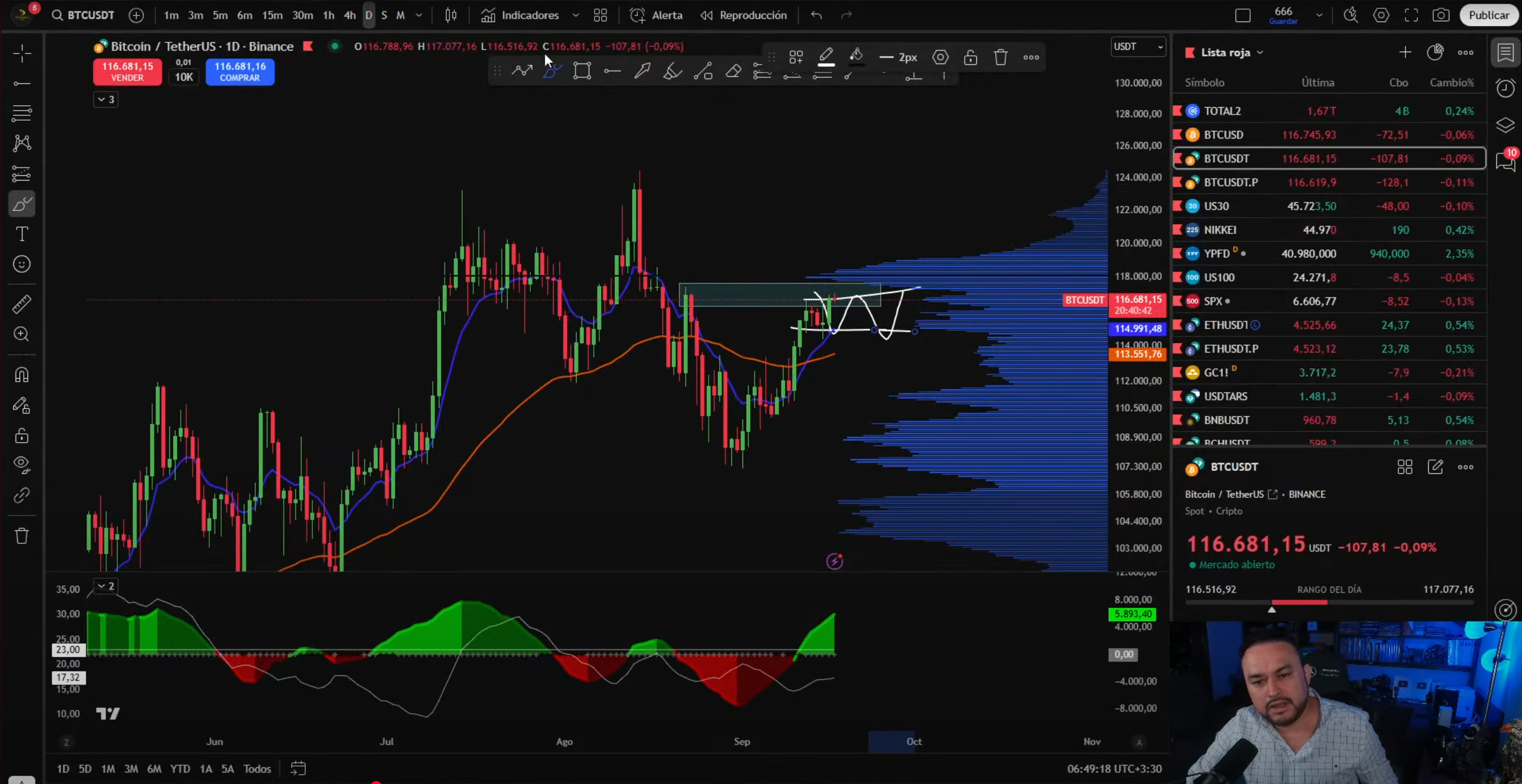Screen dimensions: 1522x784
Task: Open the emoji icons tool
Action: [x=22, y=264]
